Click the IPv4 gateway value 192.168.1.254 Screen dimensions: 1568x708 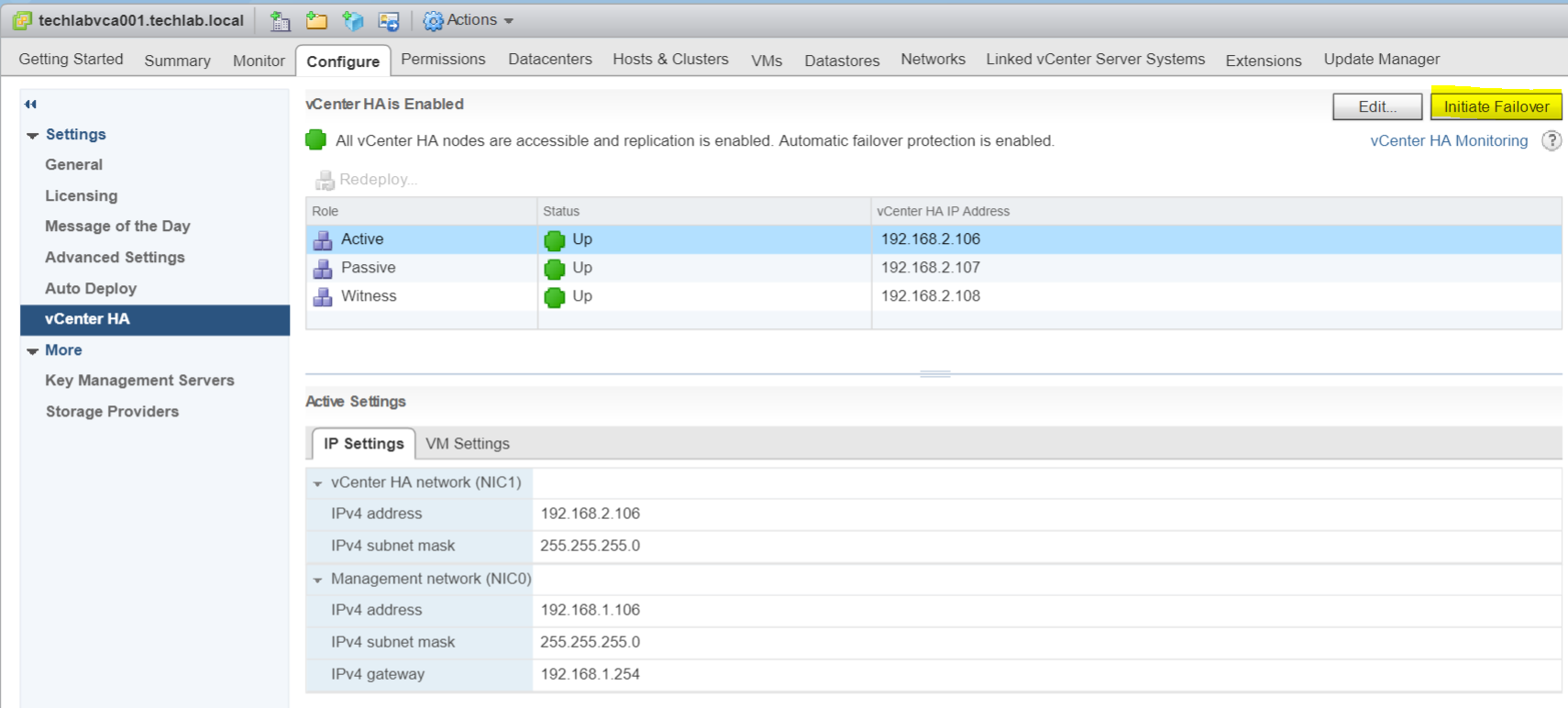590,673
